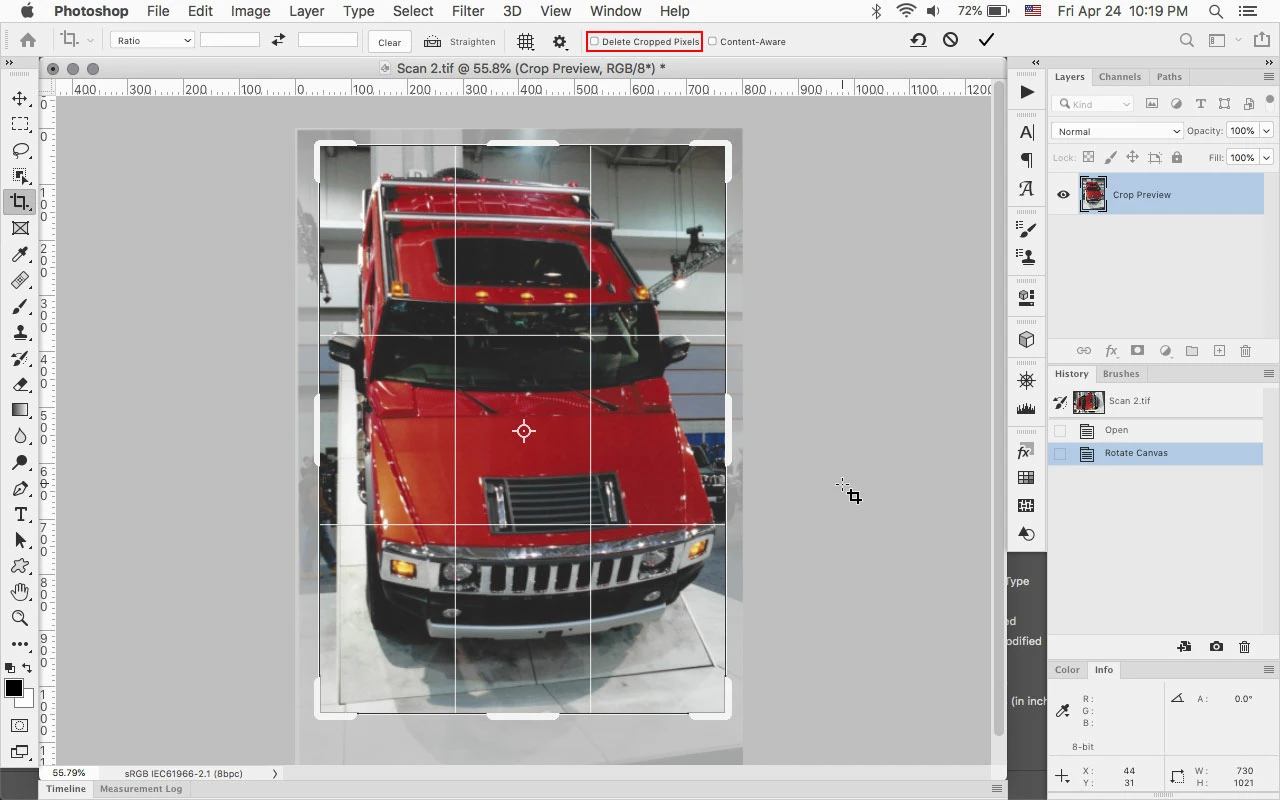Toggle history source box for Rotate Canvas
This screenshot has width=1280, height=800.
(x=1060, y=453)
